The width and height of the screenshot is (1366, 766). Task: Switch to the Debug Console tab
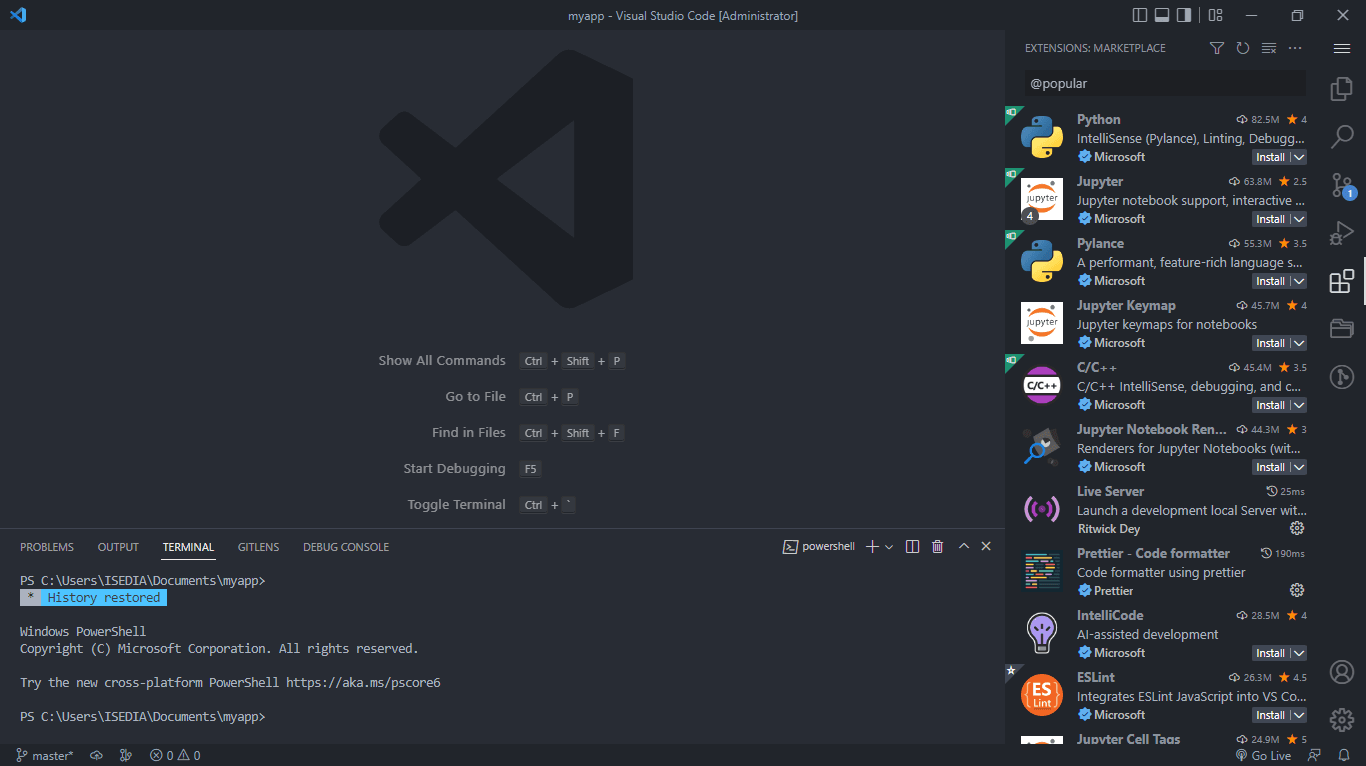(x=346, y=547)
